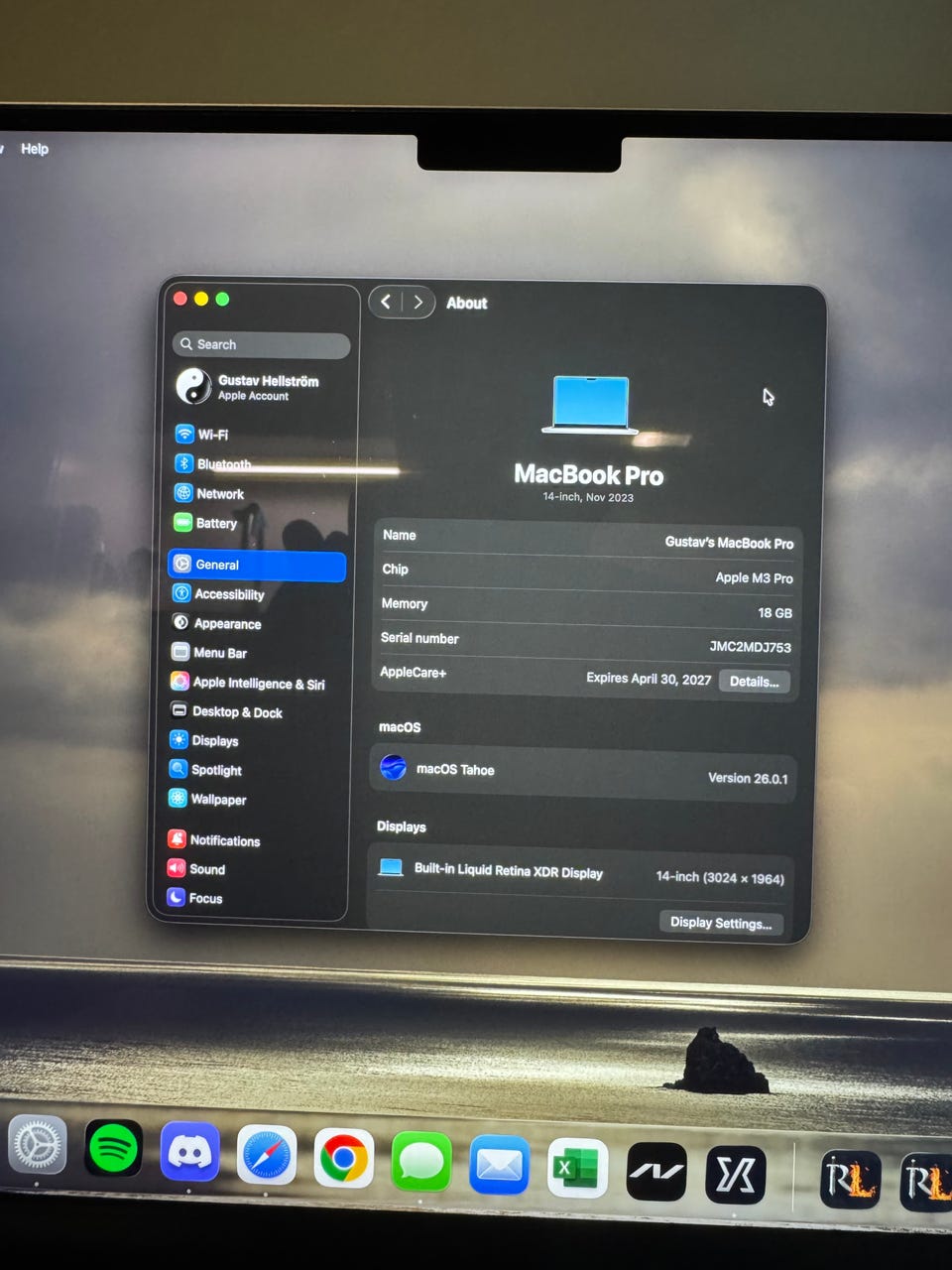This screenshot has height=1270, width=952.
Task: Open Appearance settings in sidebar
Action: pos(216,623)
